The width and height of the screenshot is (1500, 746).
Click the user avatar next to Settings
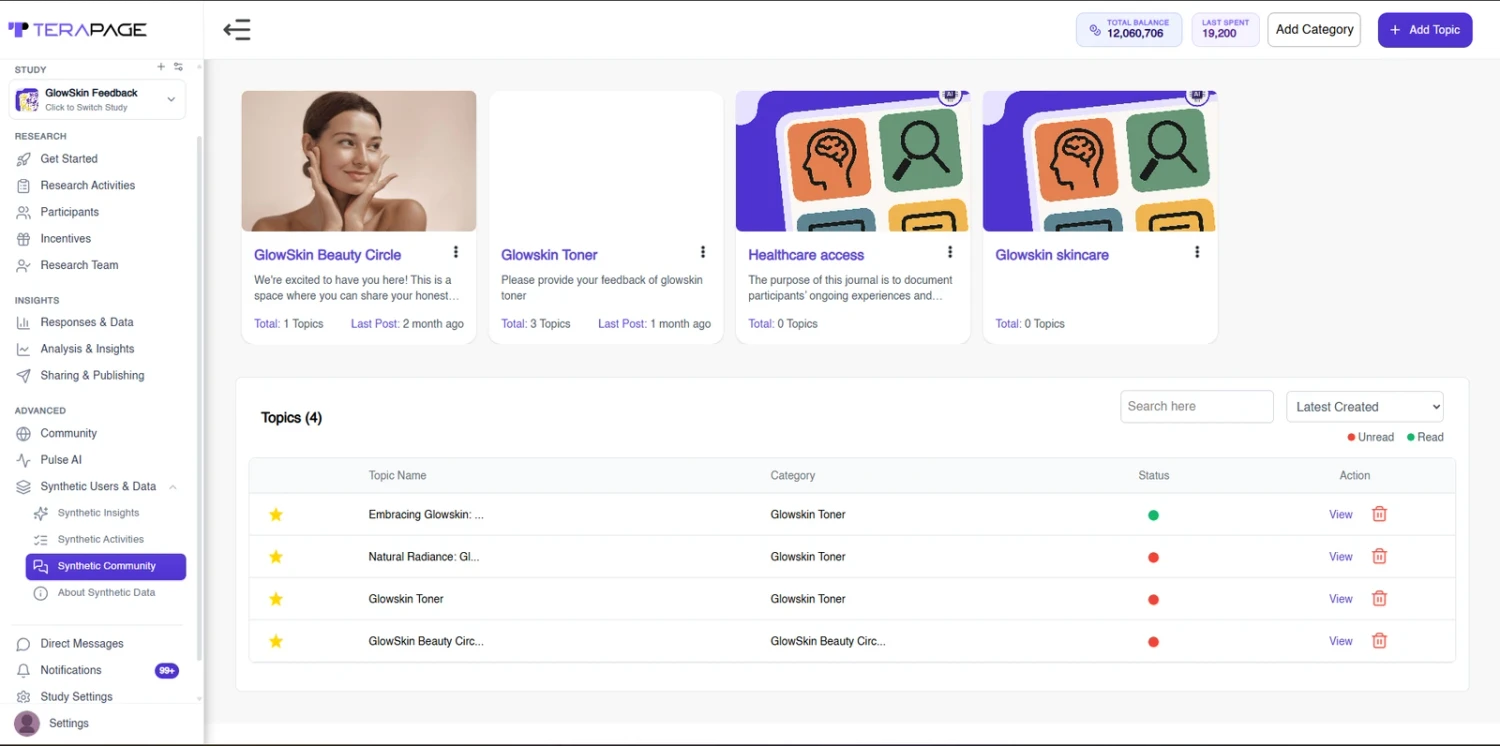click(27, 723)
